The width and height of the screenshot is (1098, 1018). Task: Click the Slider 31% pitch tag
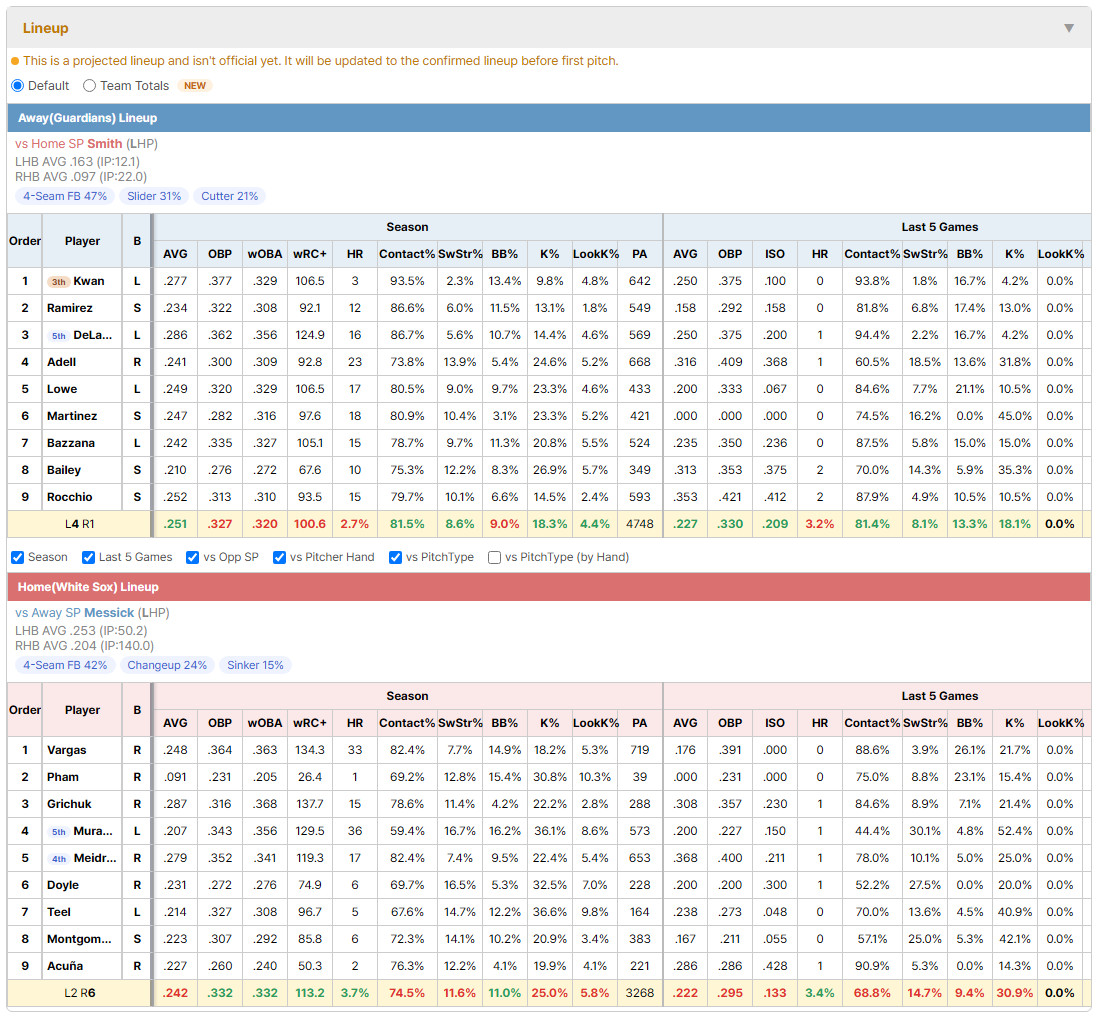154,196
